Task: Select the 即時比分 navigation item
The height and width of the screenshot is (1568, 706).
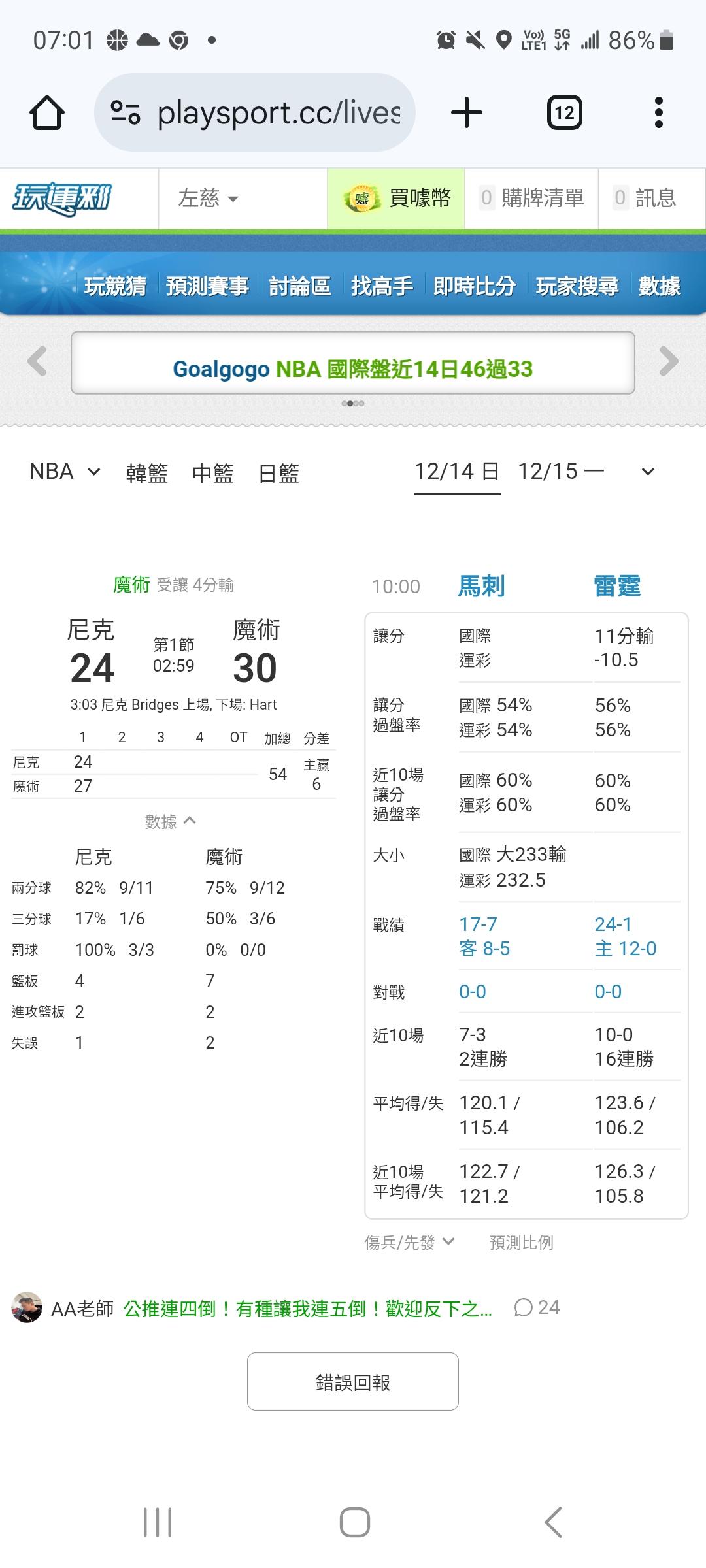Action: pyautogui.click(x=474, y=286)
